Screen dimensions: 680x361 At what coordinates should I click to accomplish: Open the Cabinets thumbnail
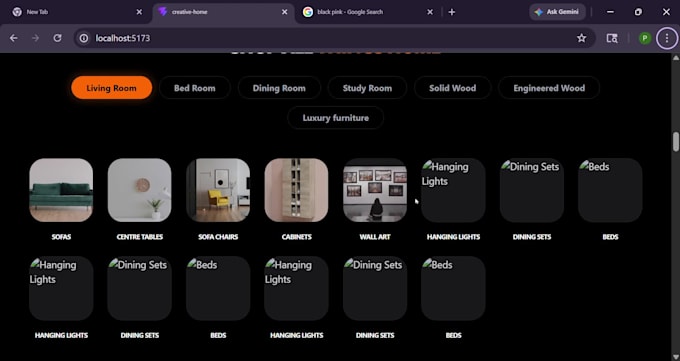[297, 190]
